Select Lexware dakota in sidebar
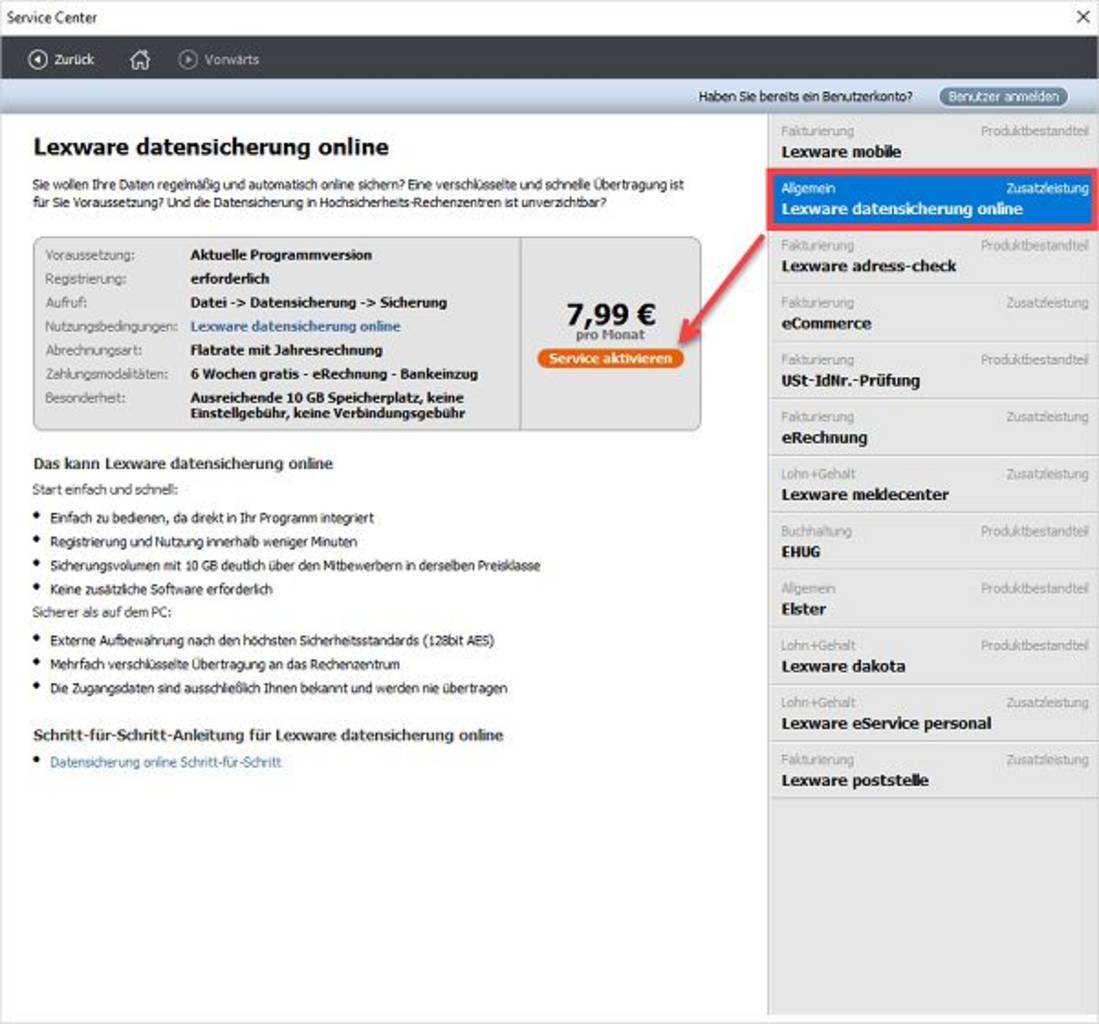 click(x=934, y=656)
